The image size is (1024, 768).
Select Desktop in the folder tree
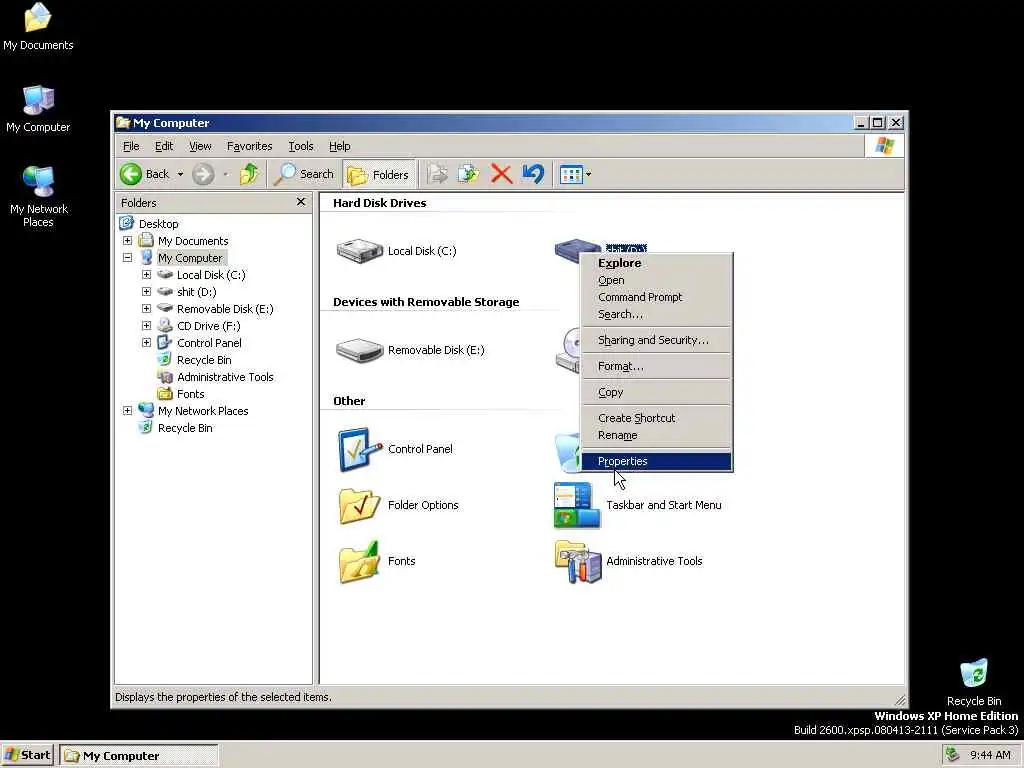[x=159, y=224]
